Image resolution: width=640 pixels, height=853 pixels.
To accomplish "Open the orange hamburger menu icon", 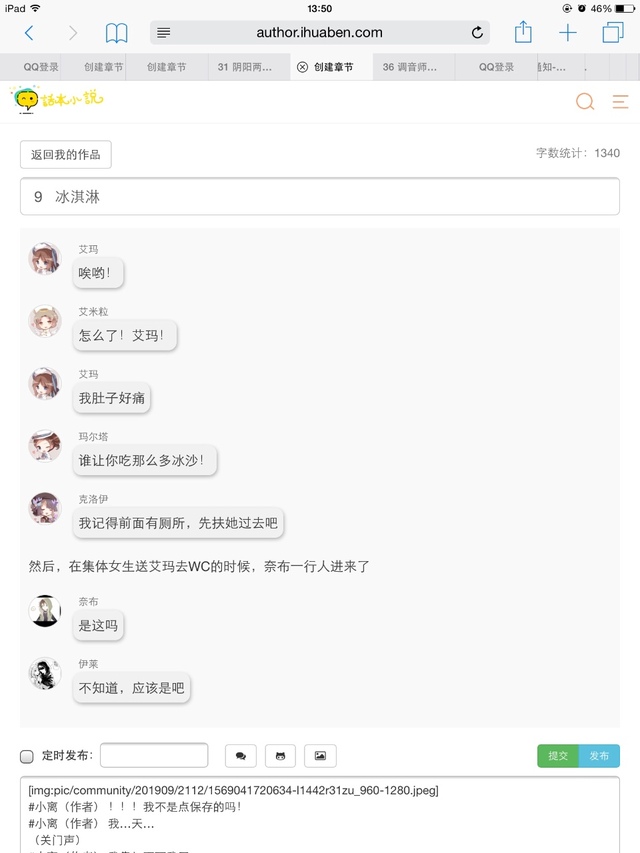I will (620, 102).
